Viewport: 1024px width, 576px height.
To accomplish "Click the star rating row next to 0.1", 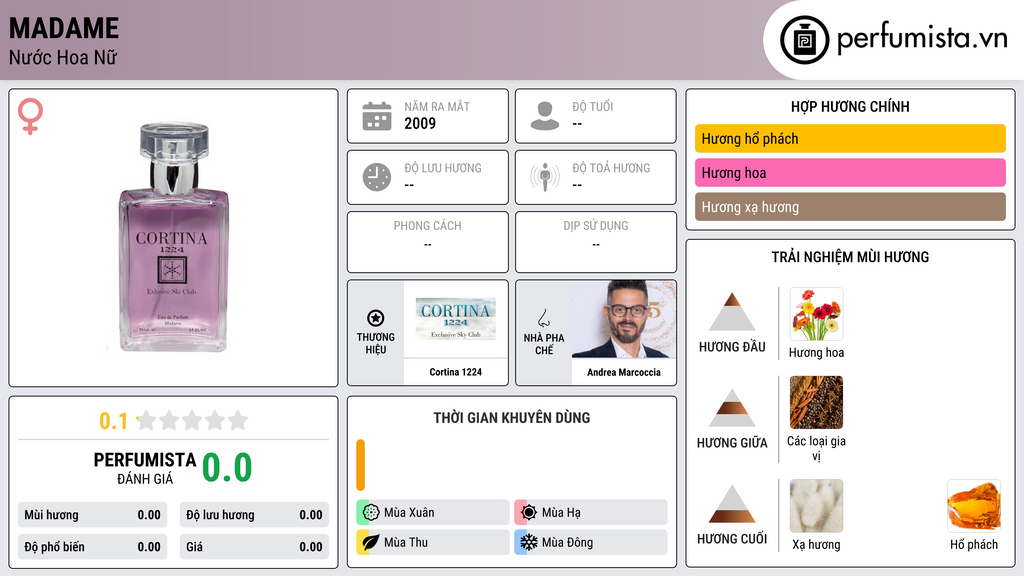I will click(192, 420).
